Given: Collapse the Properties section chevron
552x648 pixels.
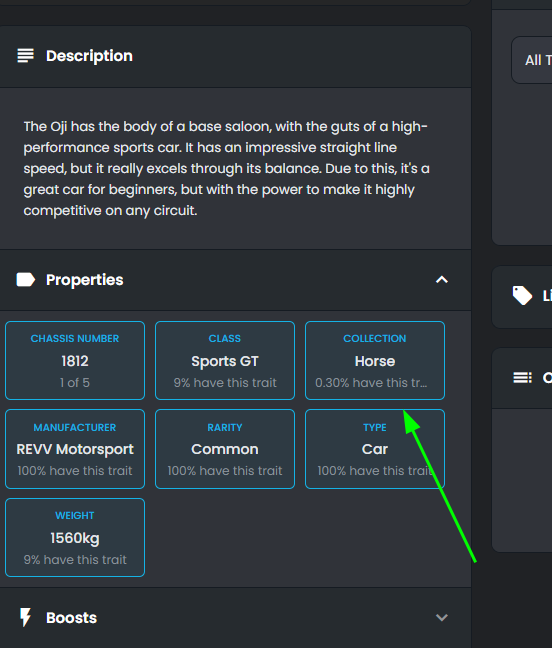Looking at the screenshot, I should [442, 280].
